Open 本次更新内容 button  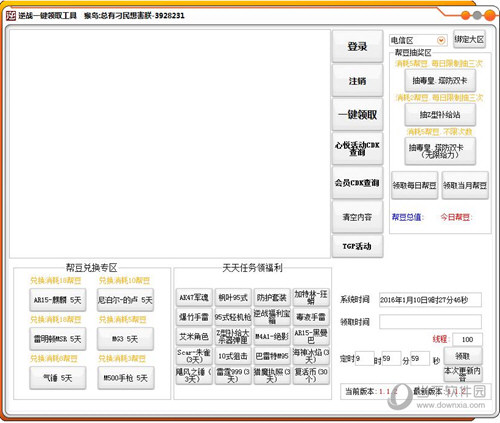[463, 374]
